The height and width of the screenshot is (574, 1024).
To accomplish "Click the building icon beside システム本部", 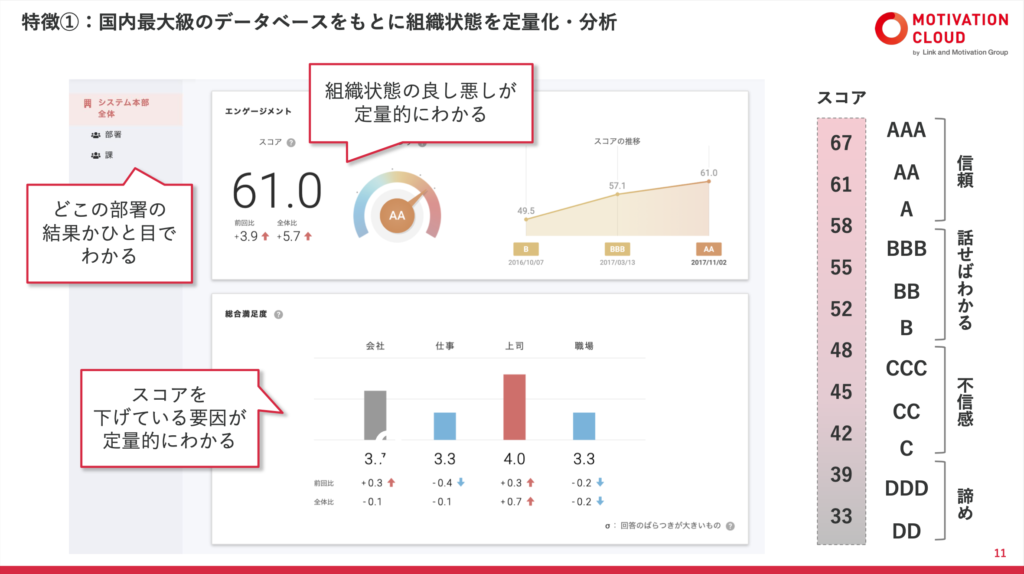I will [x=88, y=103].
